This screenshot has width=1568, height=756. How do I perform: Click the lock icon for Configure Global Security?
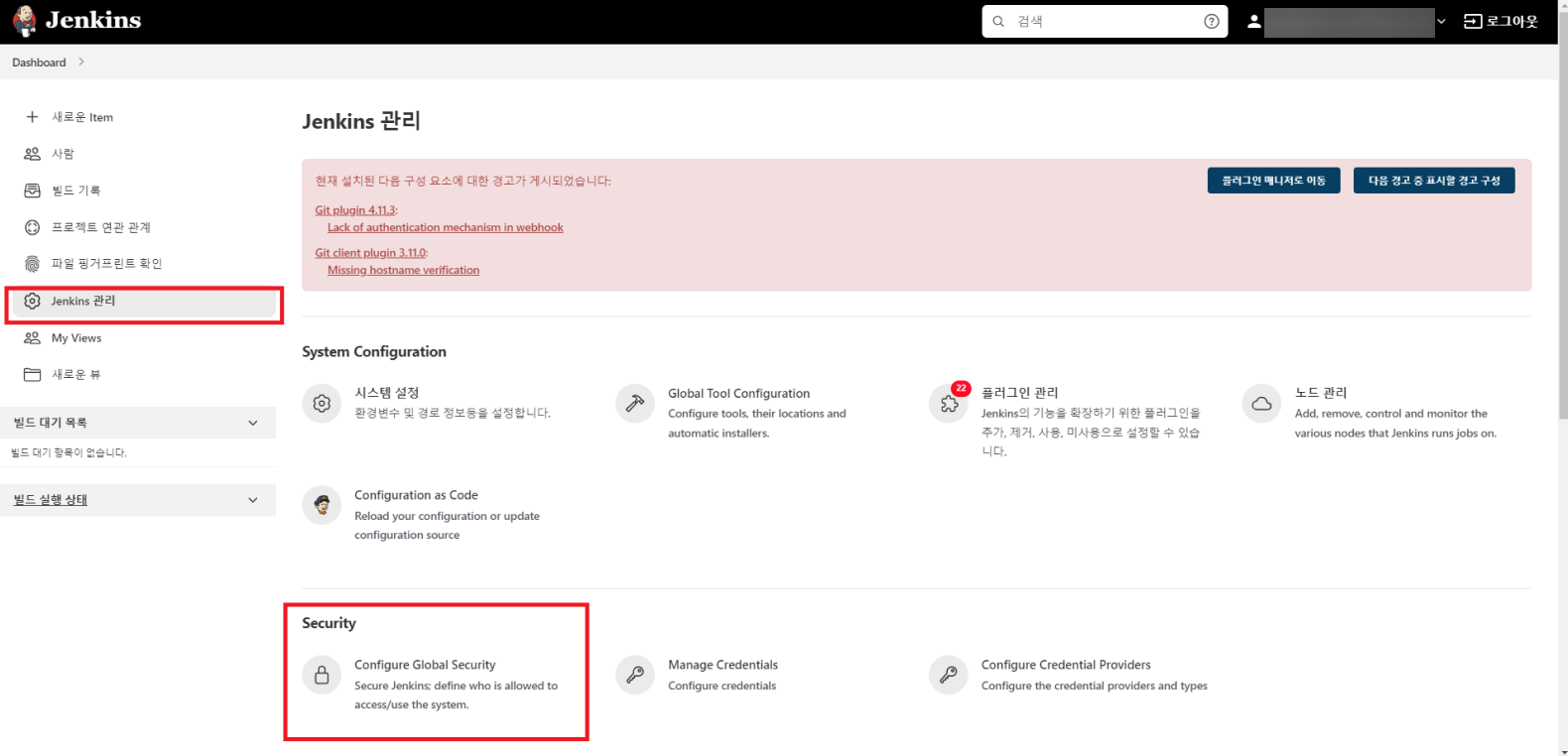tap(322, 676)
